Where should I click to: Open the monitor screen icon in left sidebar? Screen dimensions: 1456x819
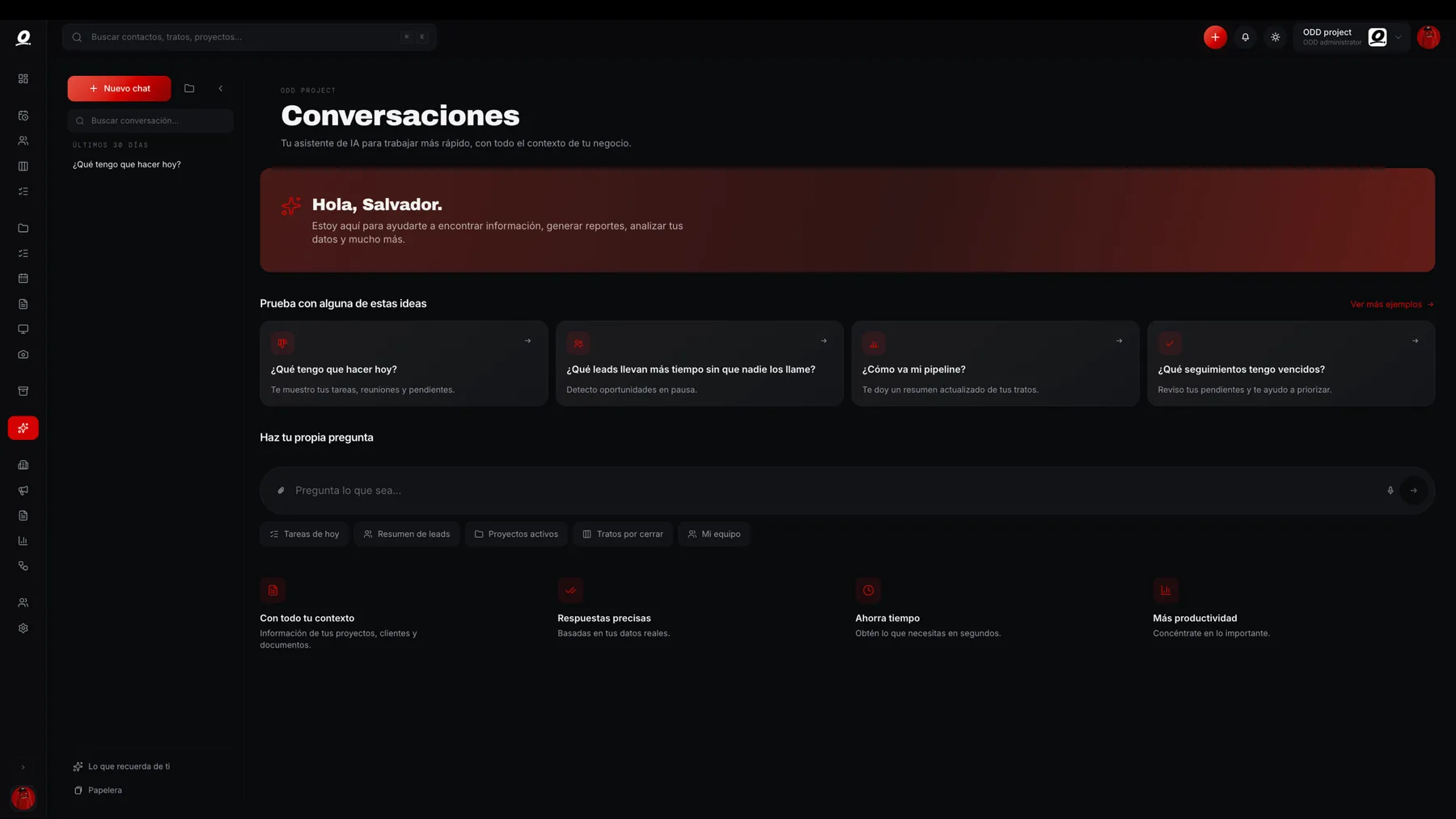point(23,329)
